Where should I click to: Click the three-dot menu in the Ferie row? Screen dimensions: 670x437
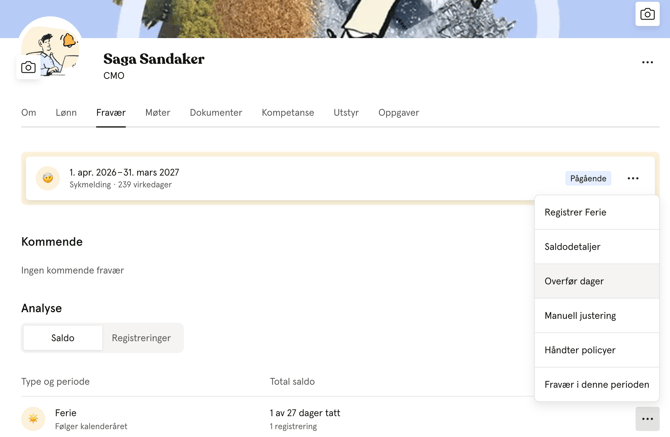pos(647,419)
